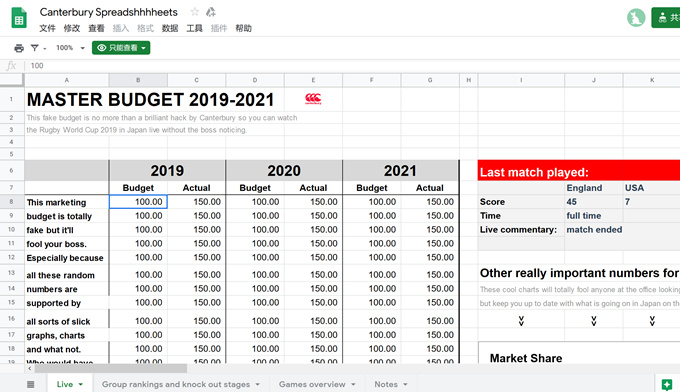
Task: Click the down-arrows symbol in column K
Action: click(652, 321)
